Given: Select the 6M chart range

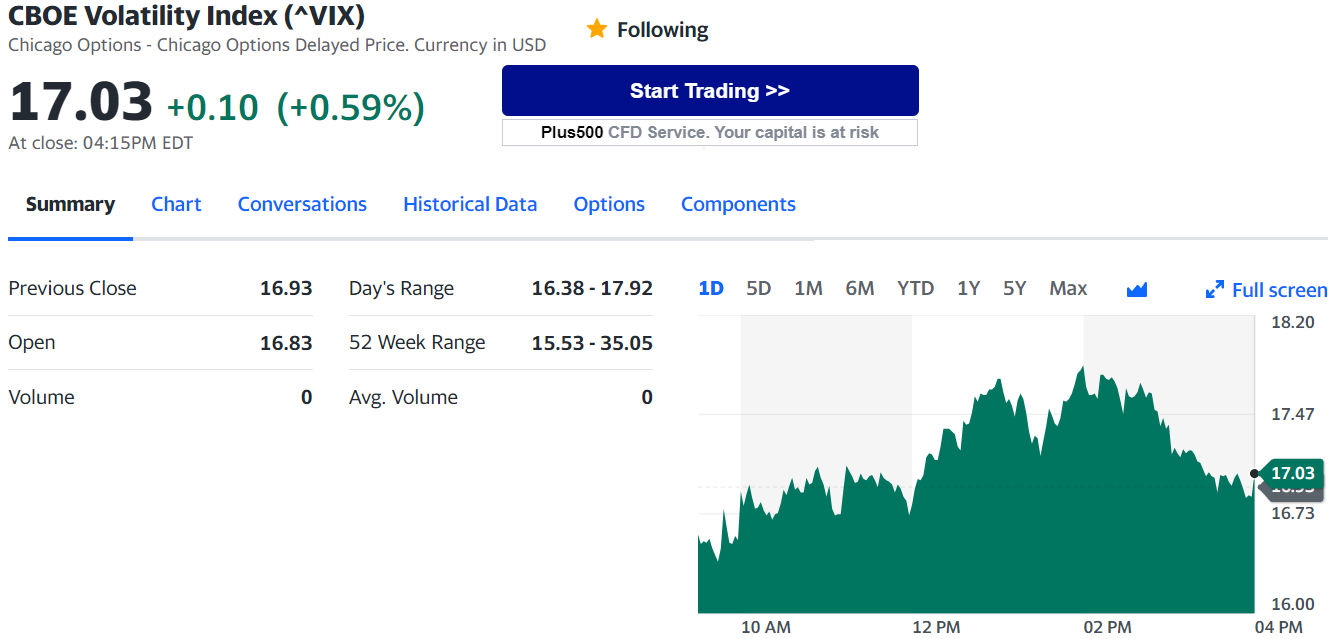Looking at the screenshot, I should 860,288.
